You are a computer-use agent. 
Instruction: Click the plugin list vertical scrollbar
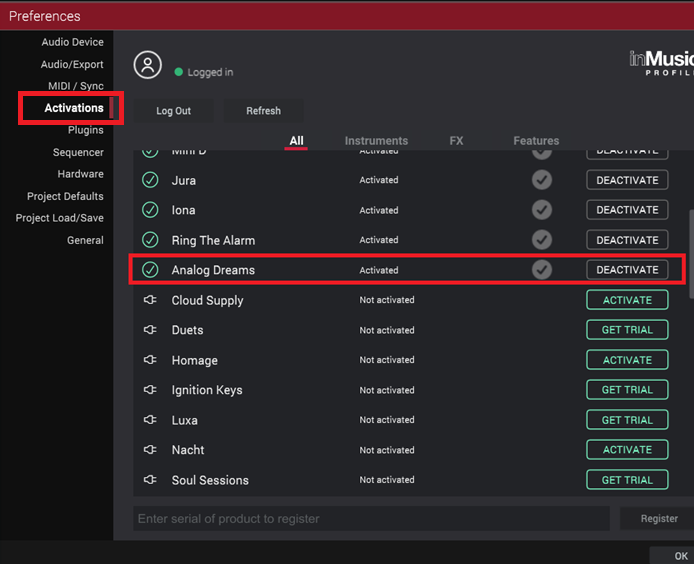[x=691, y=255]
